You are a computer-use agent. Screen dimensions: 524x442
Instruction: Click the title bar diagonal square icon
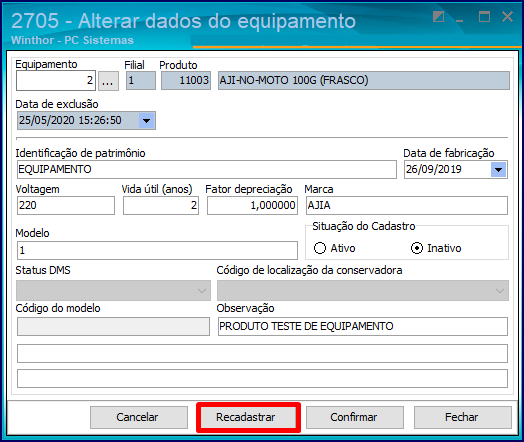438,16
